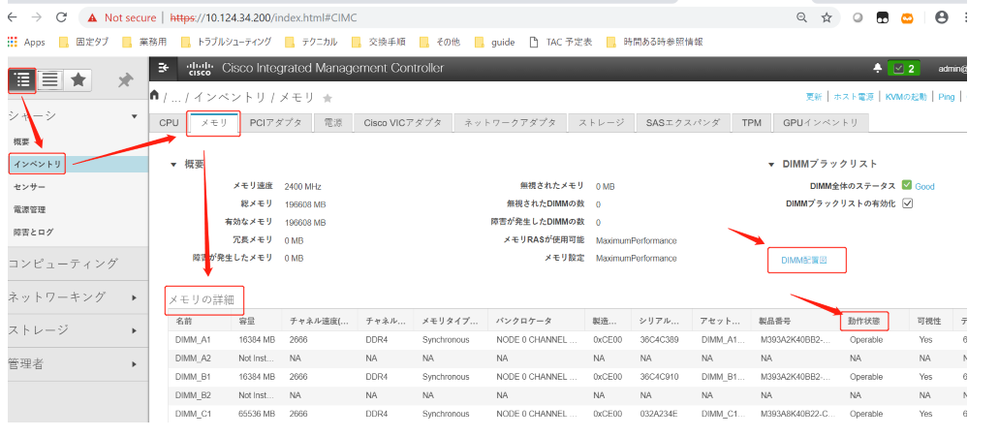The image size is (999, 436).
Task: Collapse the DIMMブラックリスト section triangle
Action: coord(773,164)
